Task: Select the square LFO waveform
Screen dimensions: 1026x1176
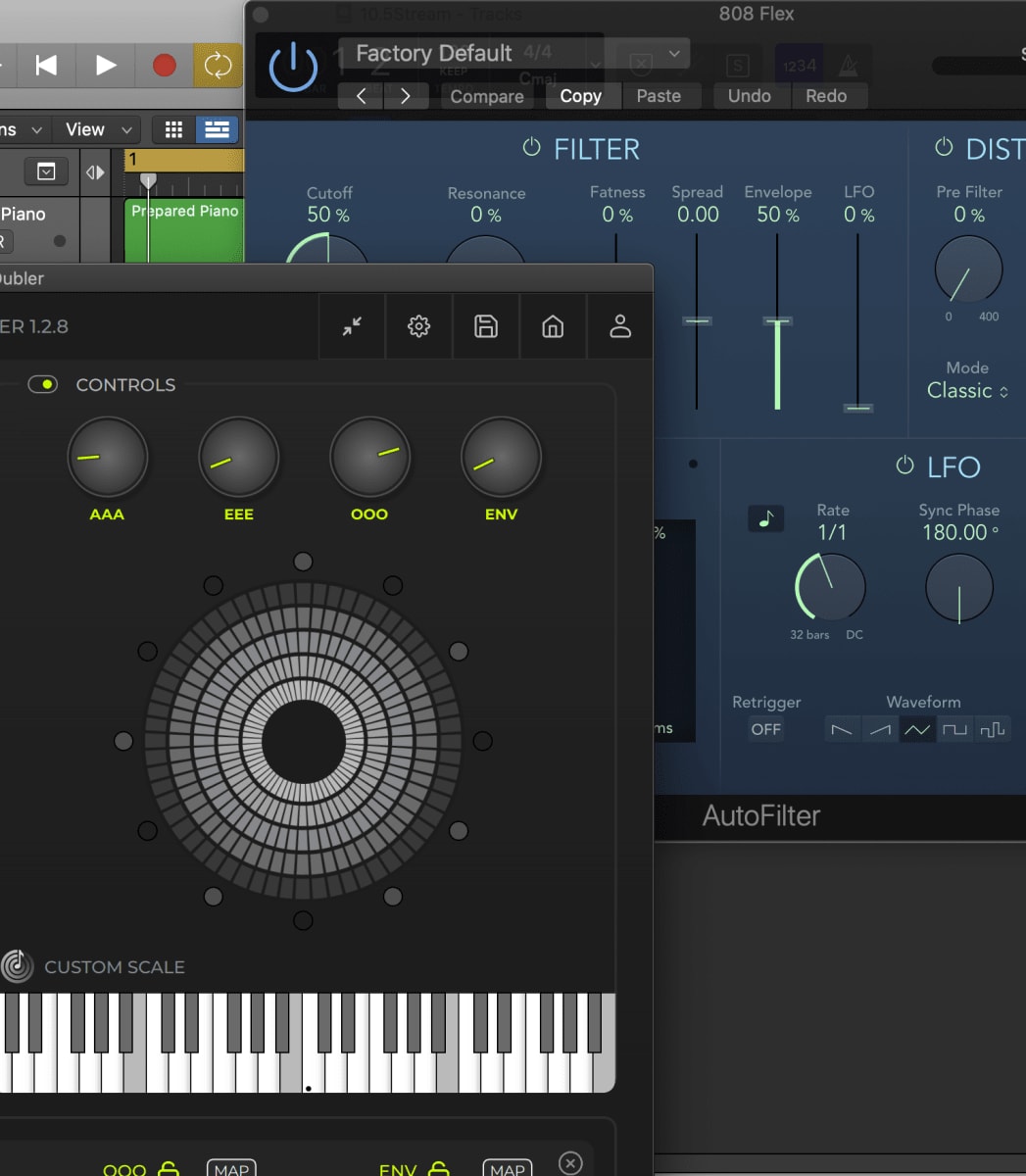Action: pyautogui.click(x=955, y=729)
